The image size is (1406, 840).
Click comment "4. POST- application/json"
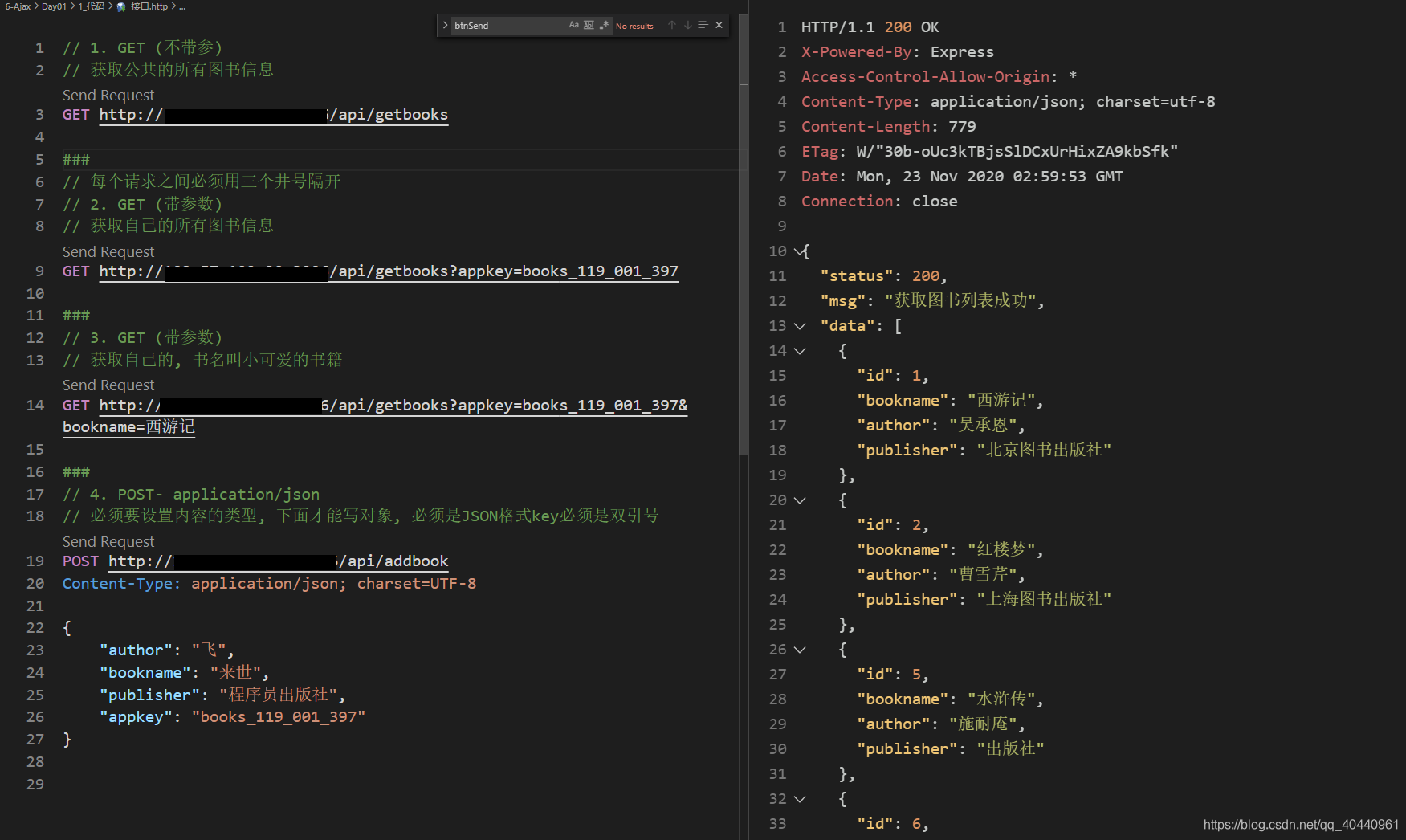191,495
